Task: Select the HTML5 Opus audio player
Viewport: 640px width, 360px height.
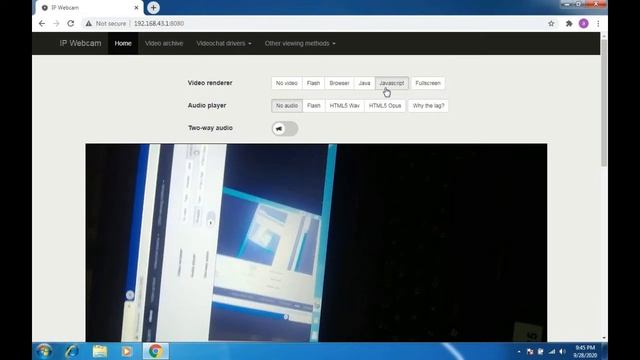Action: click(x=385, y=106)
